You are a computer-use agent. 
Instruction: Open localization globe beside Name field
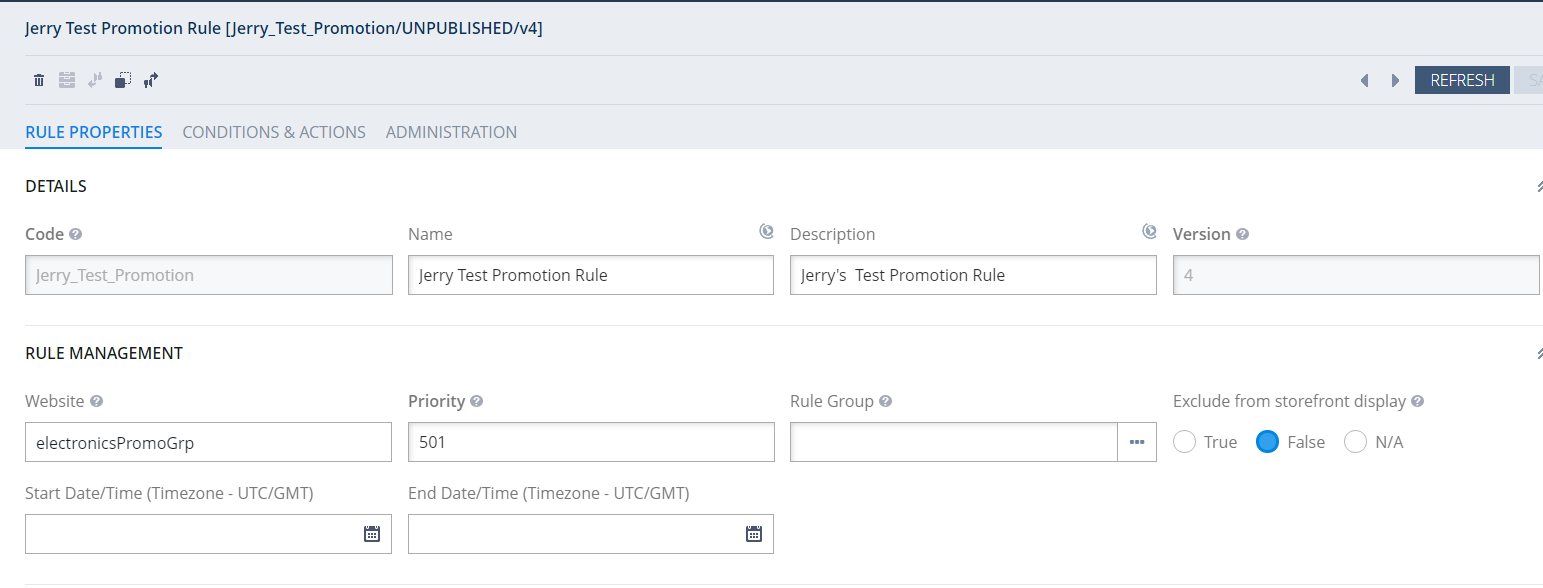[x=766, y=232]
